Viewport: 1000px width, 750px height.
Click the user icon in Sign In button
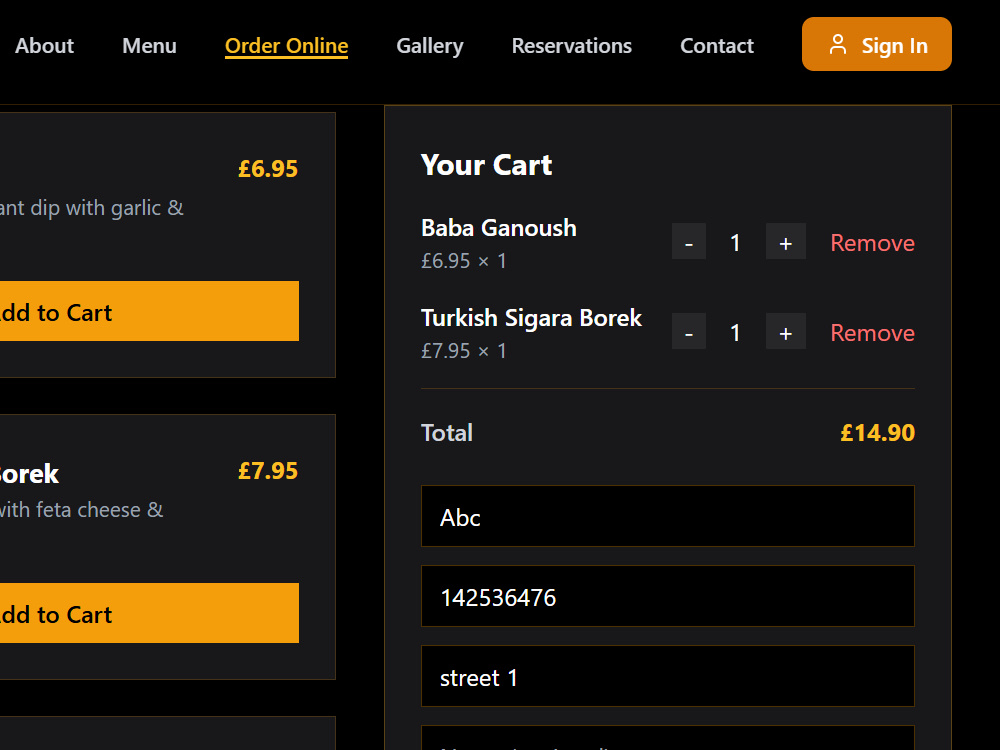(x=837, y=45)
